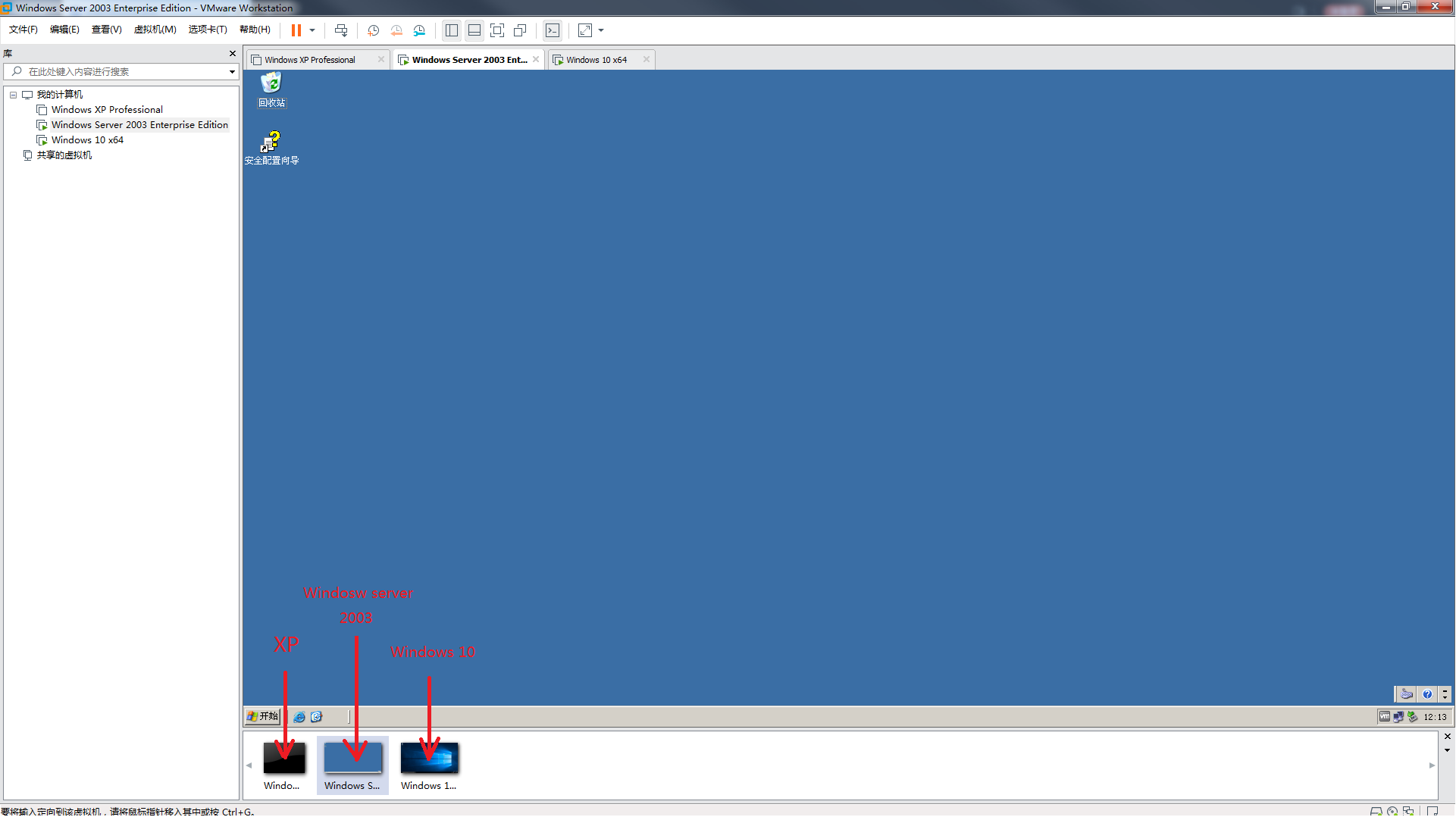Open the 安全配置向导 desktop shortcut
Image resolution: width=1456 pixels, height=817 pixels.
point(271,149)
